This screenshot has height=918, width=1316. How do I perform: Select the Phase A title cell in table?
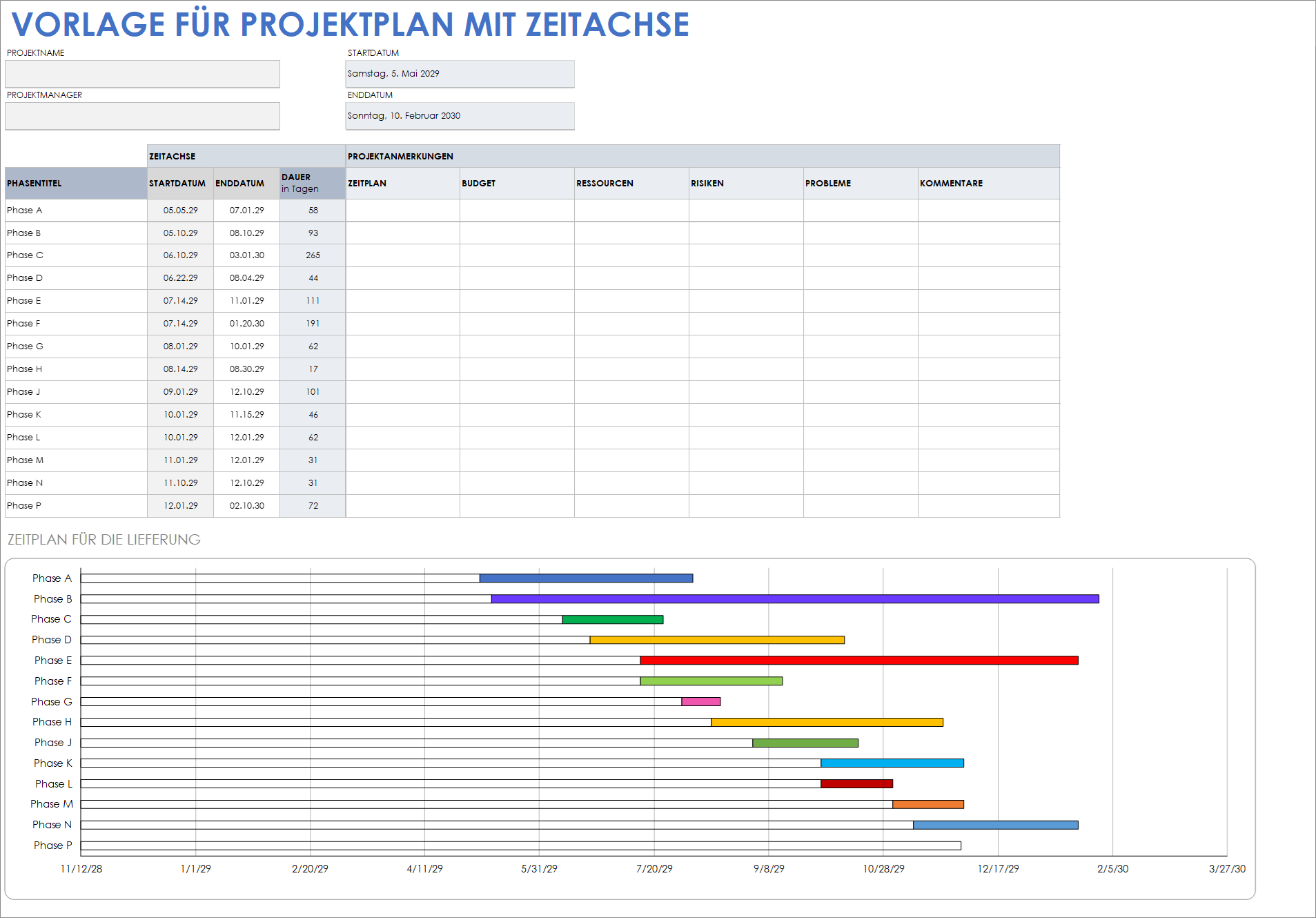pos(76,211)
